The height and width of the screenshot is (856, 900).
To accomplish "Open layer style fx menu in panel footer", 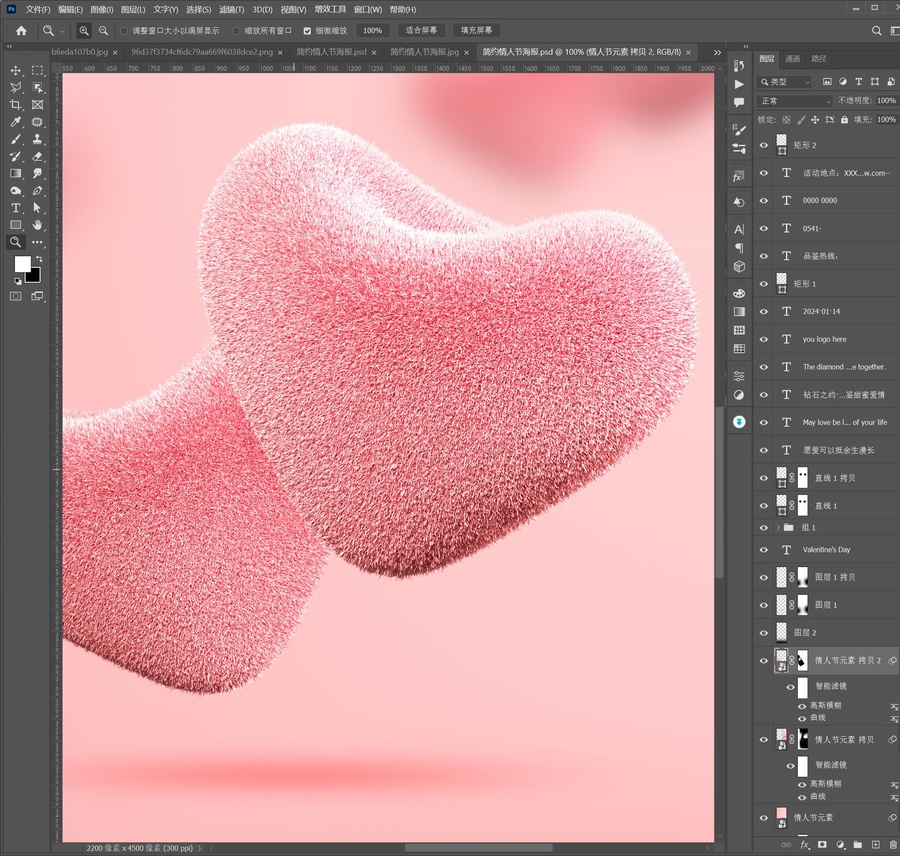I will [805, 845].
